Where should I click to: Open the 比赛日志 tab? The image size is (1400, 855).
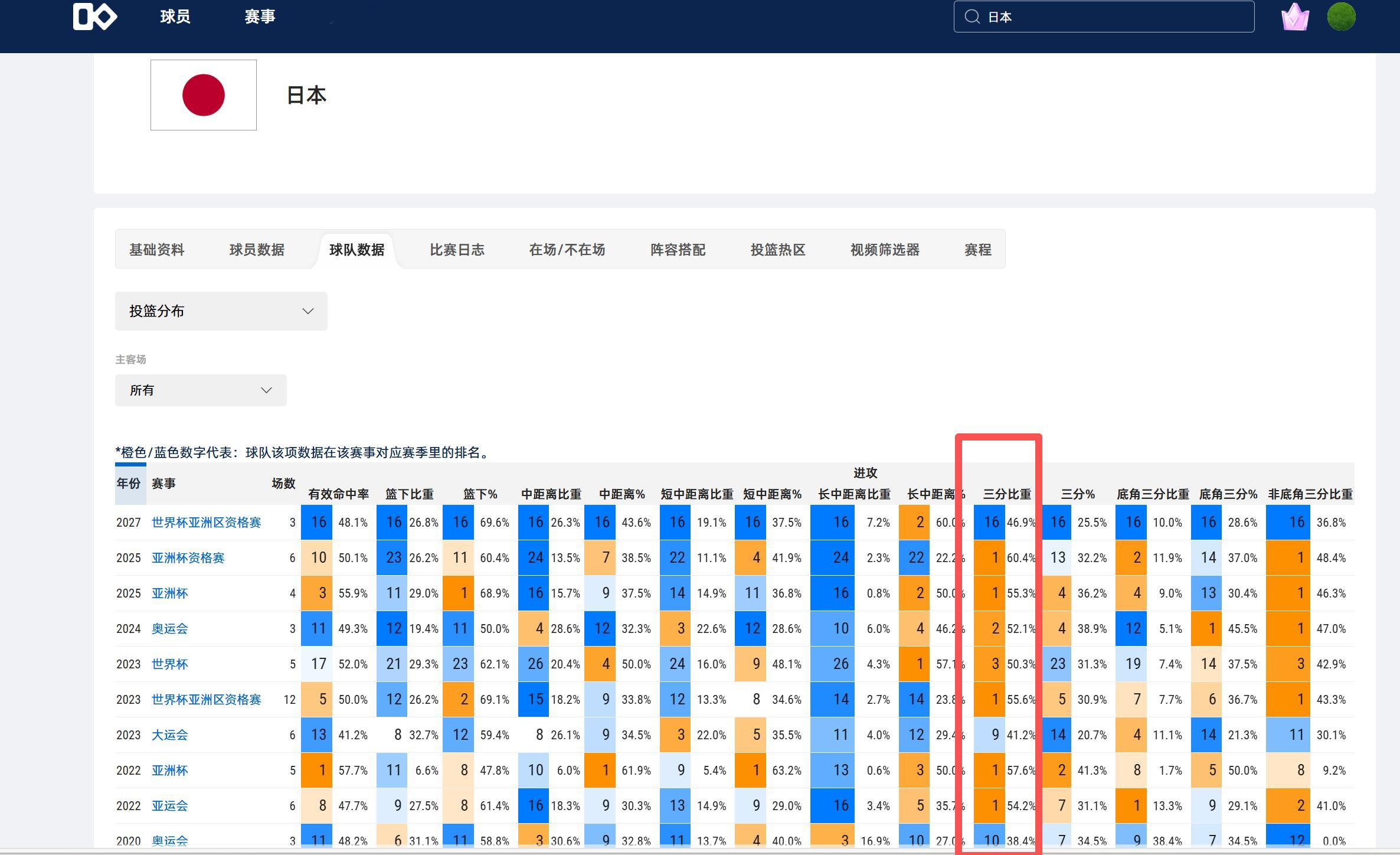coord(457,250)
